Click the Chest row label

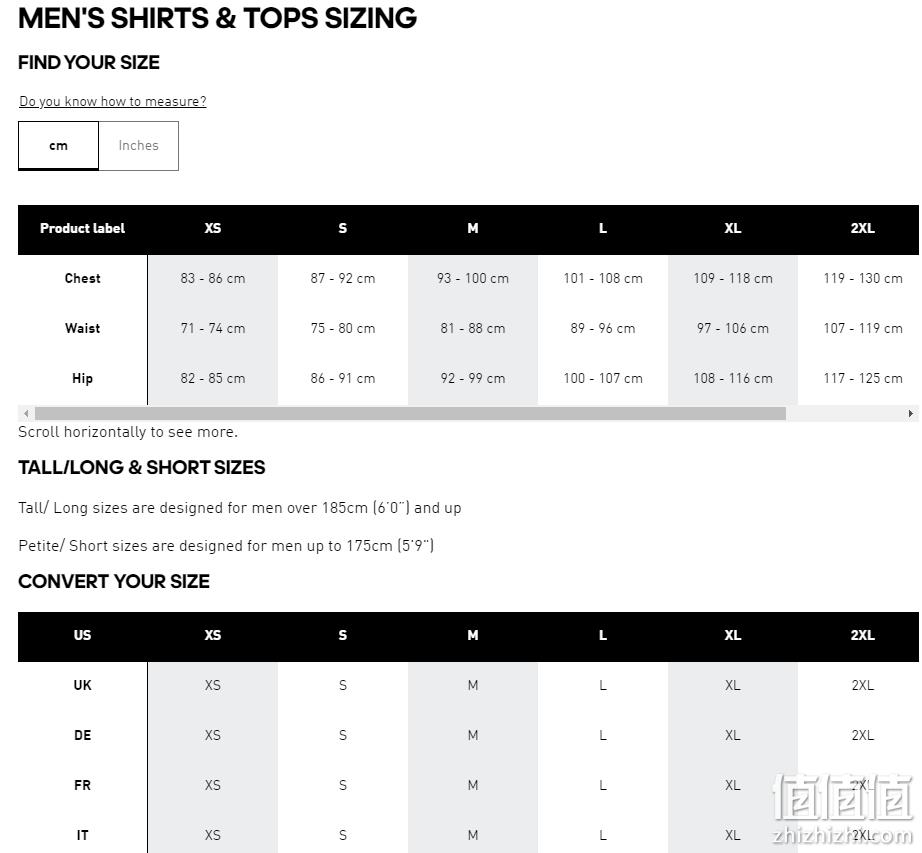click(82, 279)
